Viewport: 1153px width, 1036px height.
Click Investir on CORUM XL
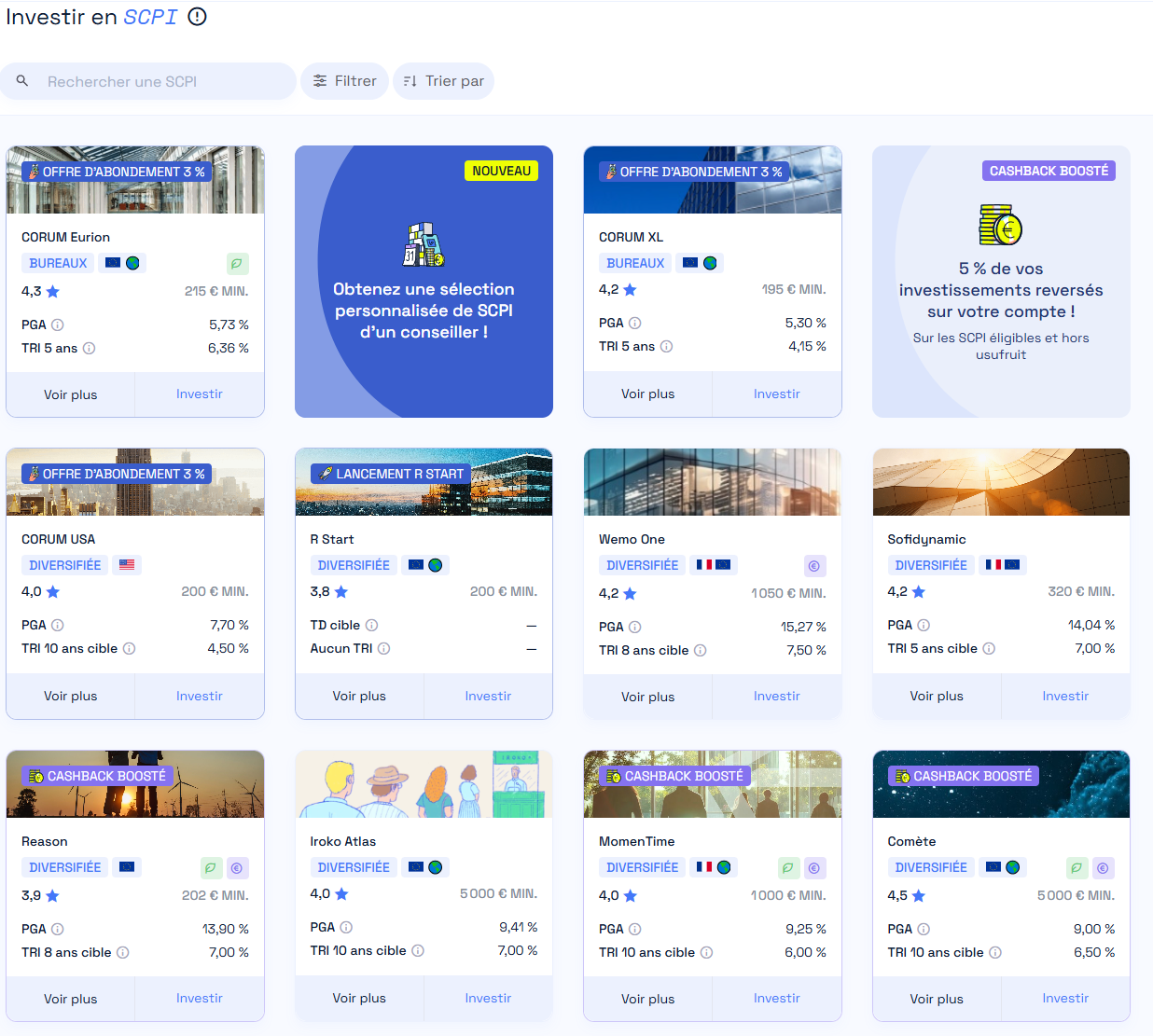(777, 394)
